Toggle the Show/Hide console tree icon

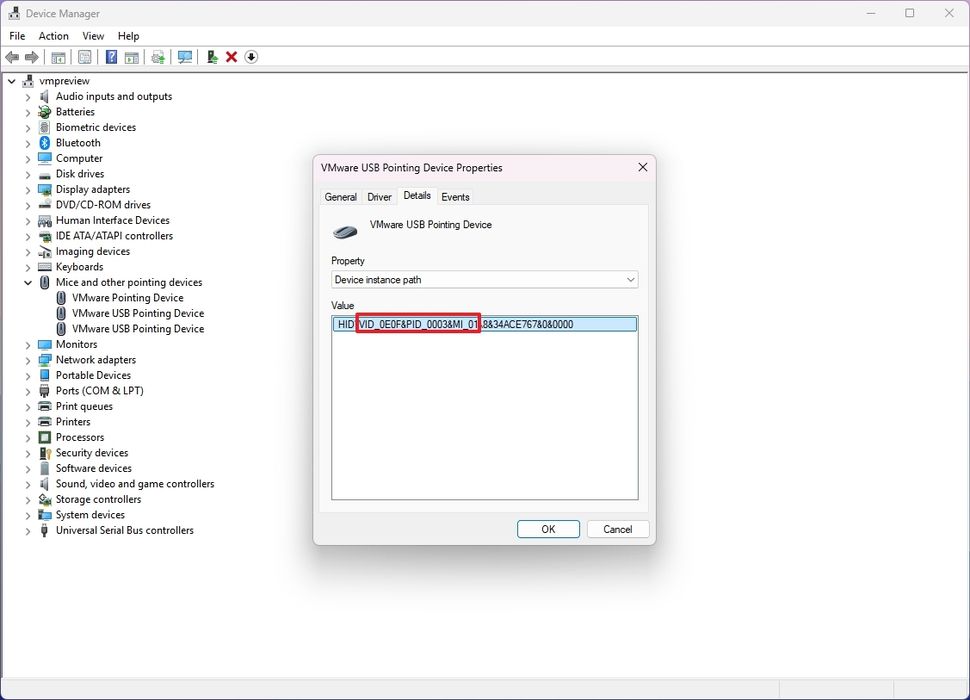click(56, 57)
